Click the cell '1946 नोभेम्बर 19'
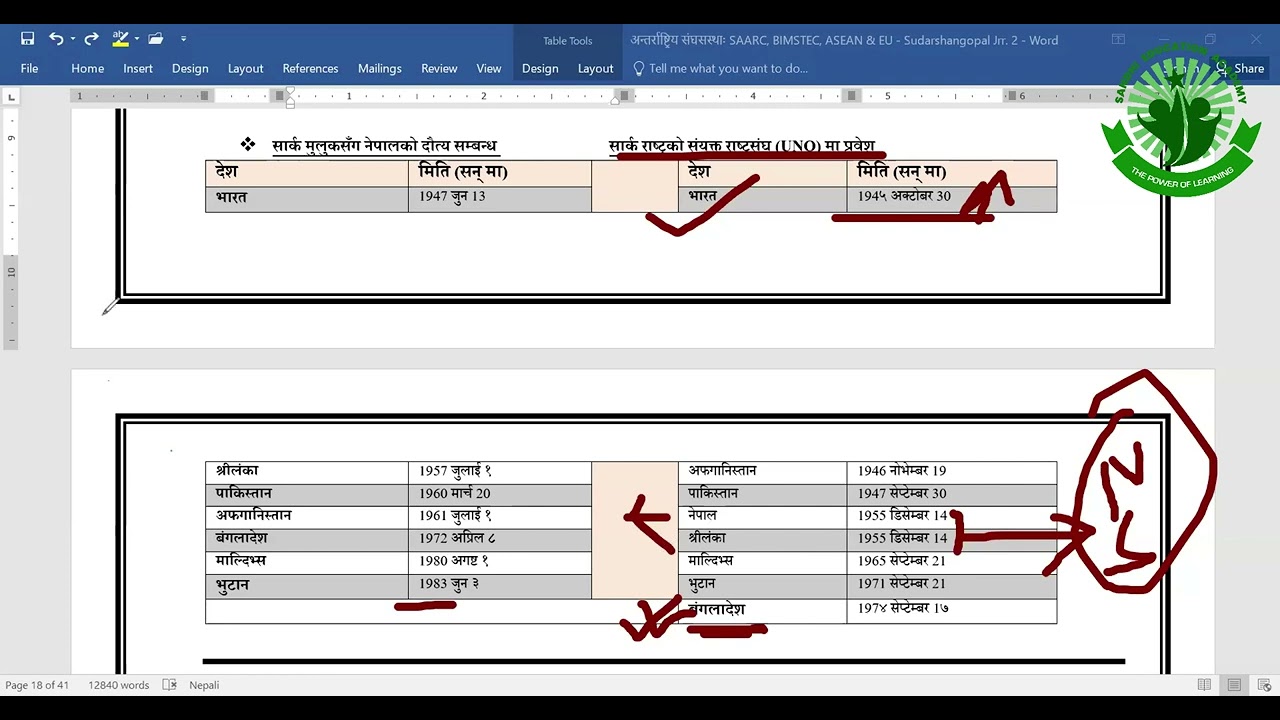The width and height of the screenshot is (1280, 720). coord(951,471)
